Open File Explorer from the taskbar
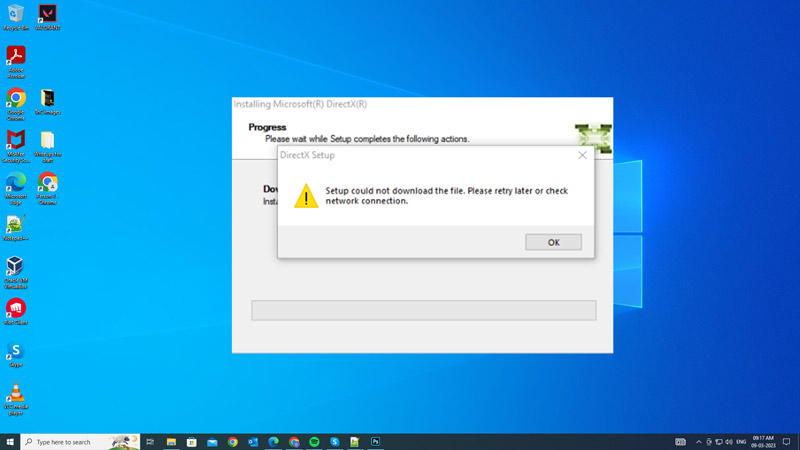Image resolution: width=800 pixels, height=450 pixels. pyautogui.click(x=171, y=442)
